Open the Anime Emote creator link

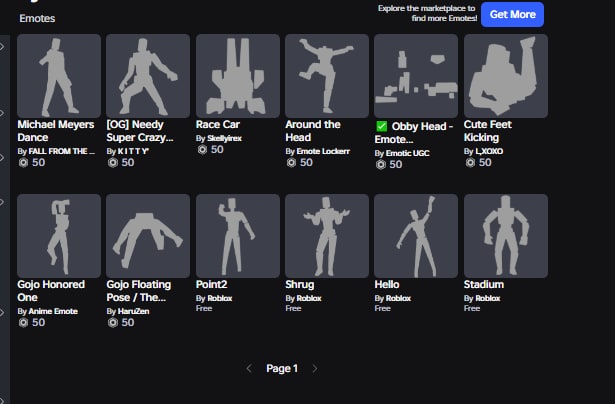(53, 311)
